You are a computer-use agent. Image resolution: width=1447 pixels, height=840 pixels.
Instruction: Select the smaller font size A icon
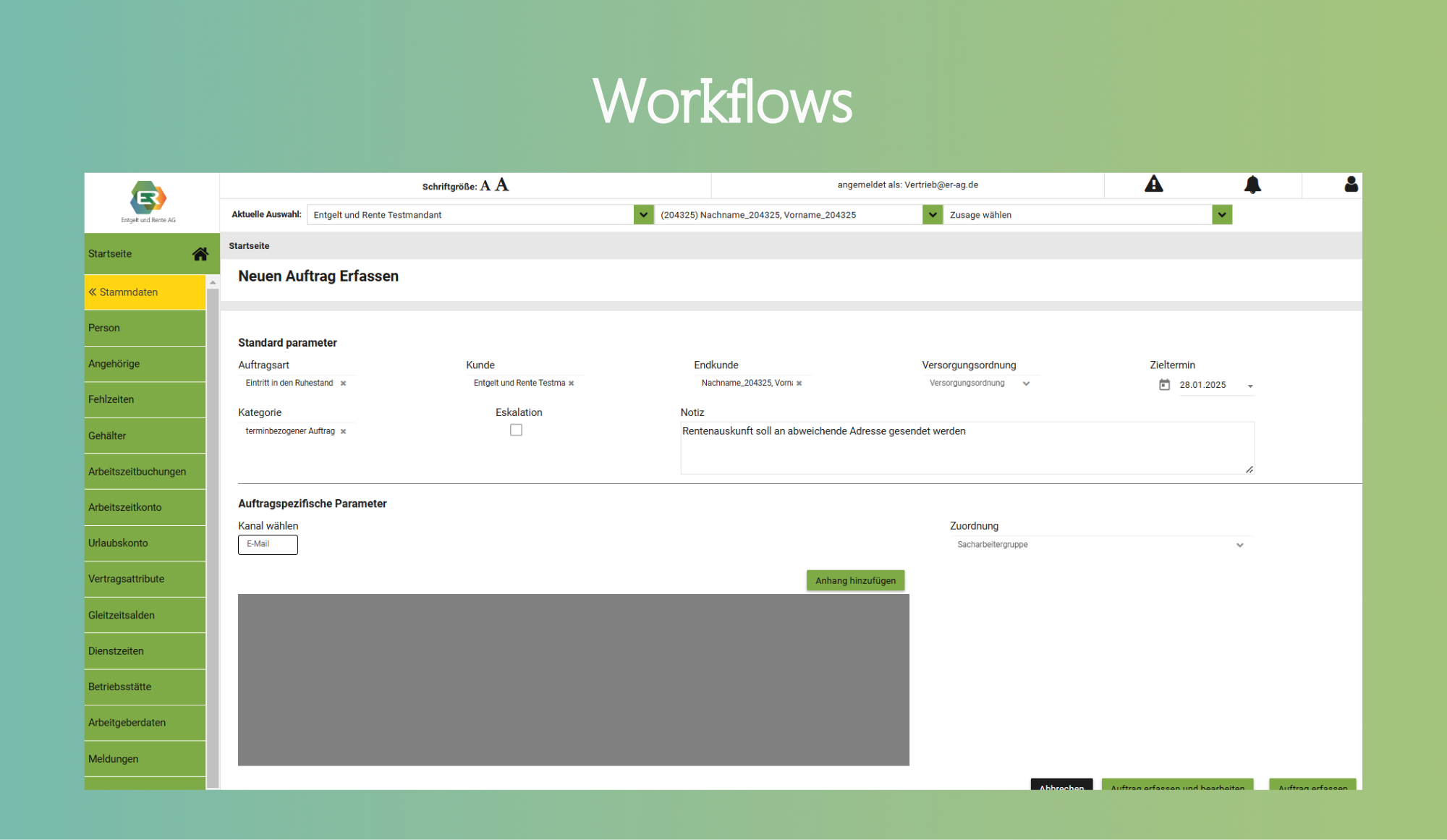[485, 186]
